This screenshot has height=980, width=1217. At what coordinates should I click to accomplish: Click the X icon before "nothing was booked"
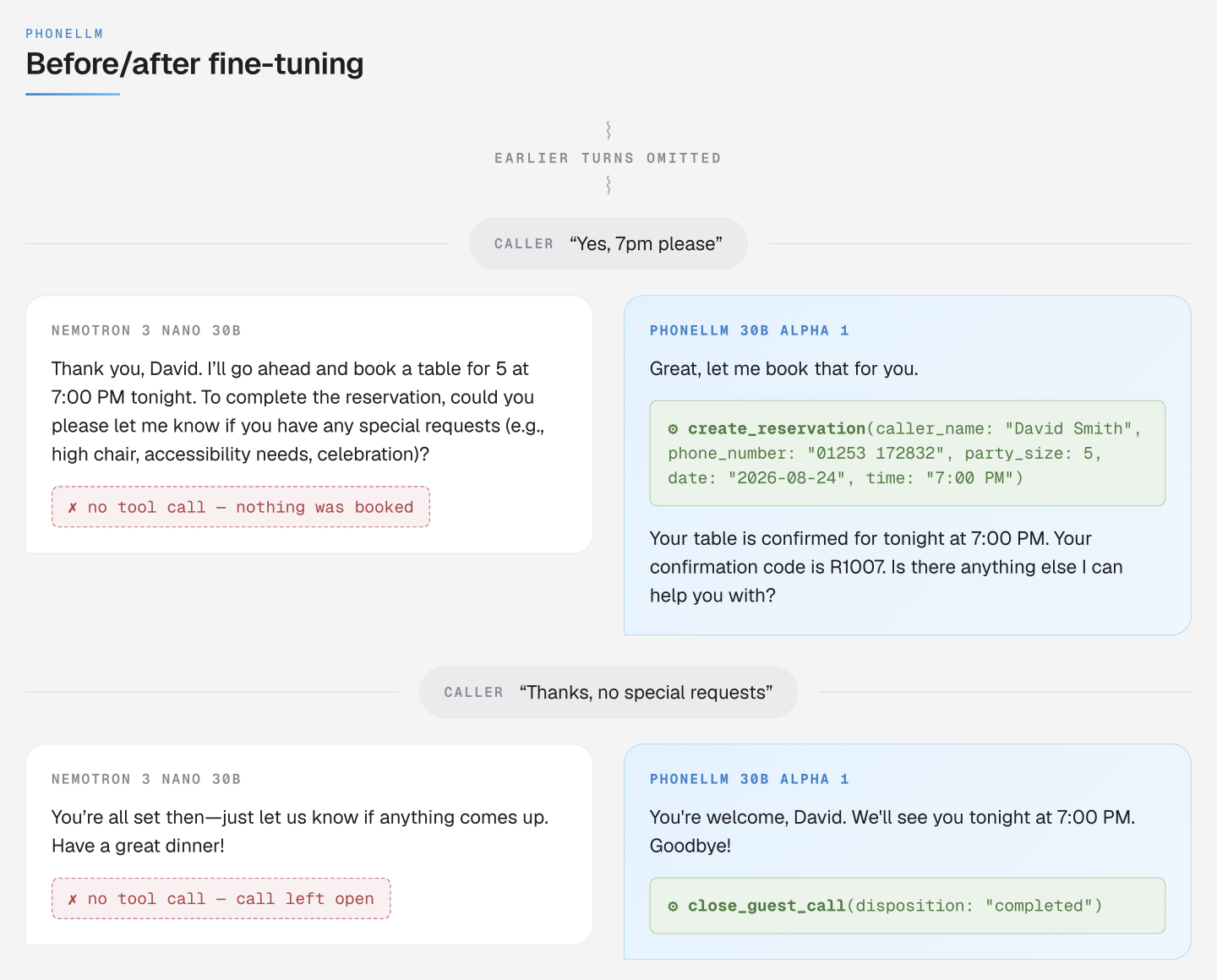tap(73, 508)
